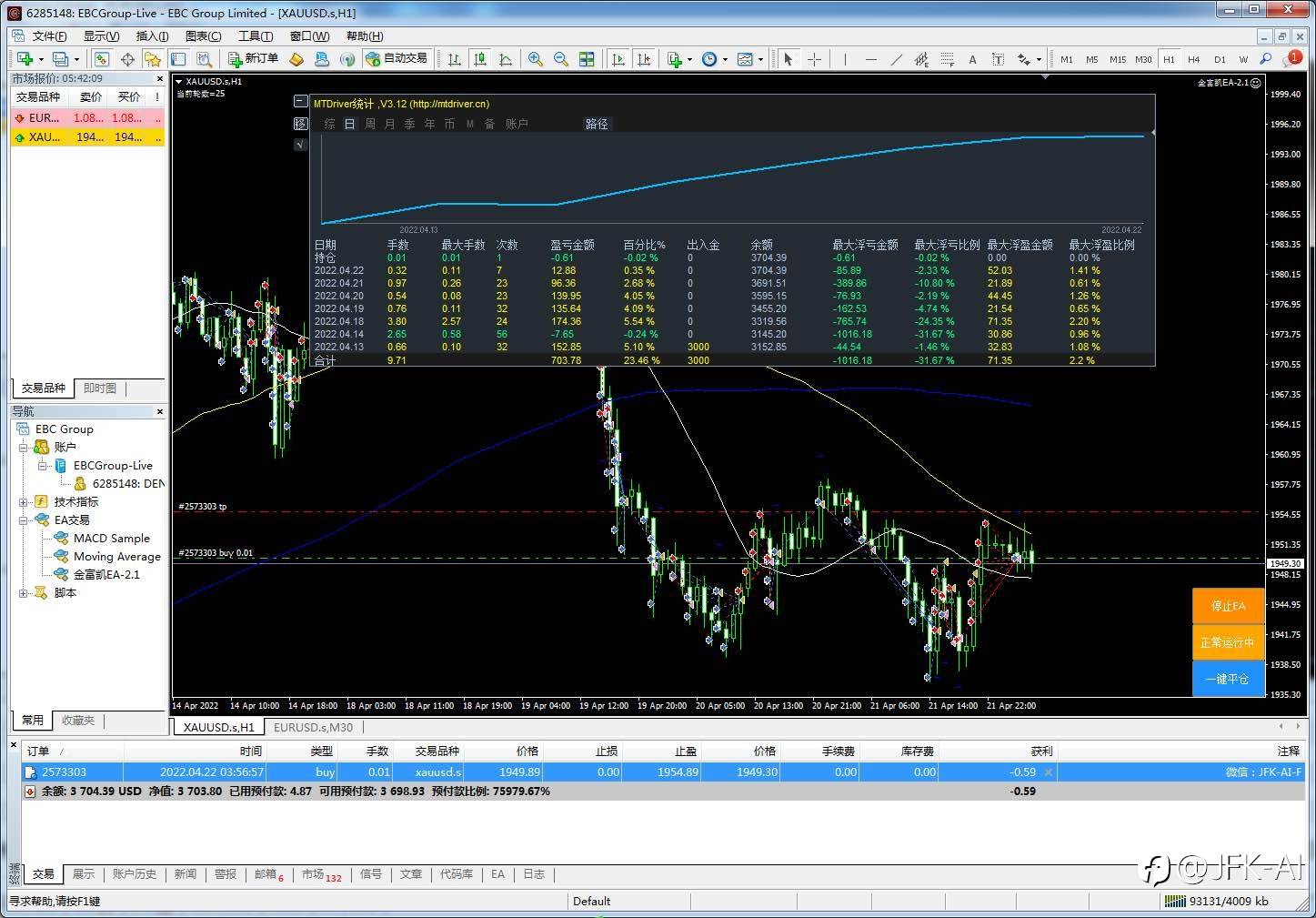The width and height of the screenshot is (1316, 918).
Task: Switch chart to M1 timeframe
Action: pyautogui.click(x=1067, y=59)
